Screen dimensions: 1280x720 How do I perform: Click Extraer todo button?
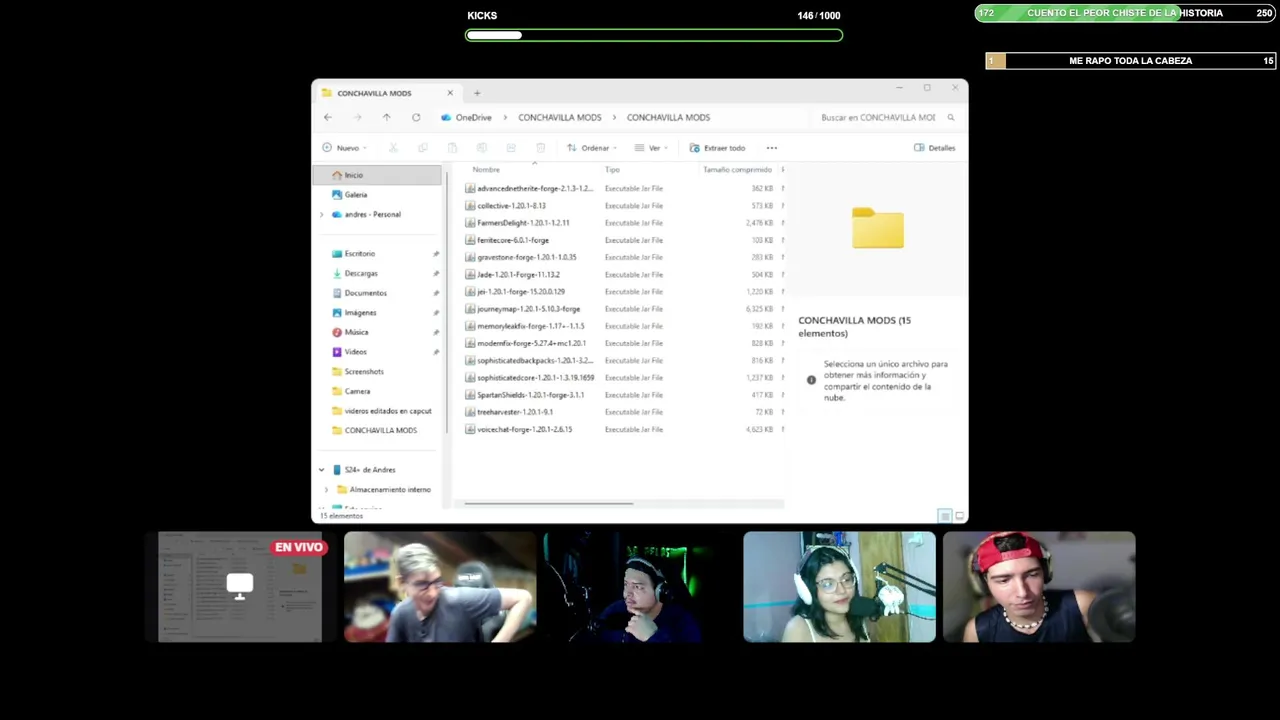pos(717,148)
